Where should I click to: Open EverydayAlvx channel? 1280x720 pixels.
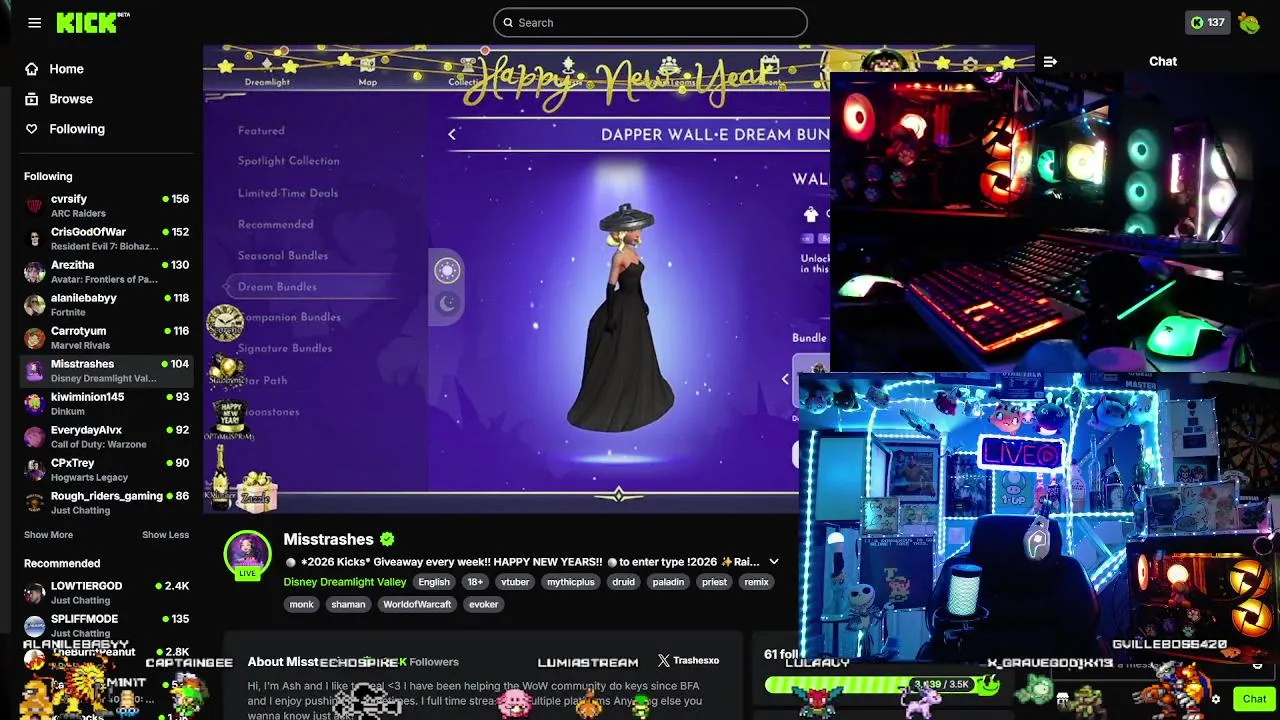[x=106, y=436]
